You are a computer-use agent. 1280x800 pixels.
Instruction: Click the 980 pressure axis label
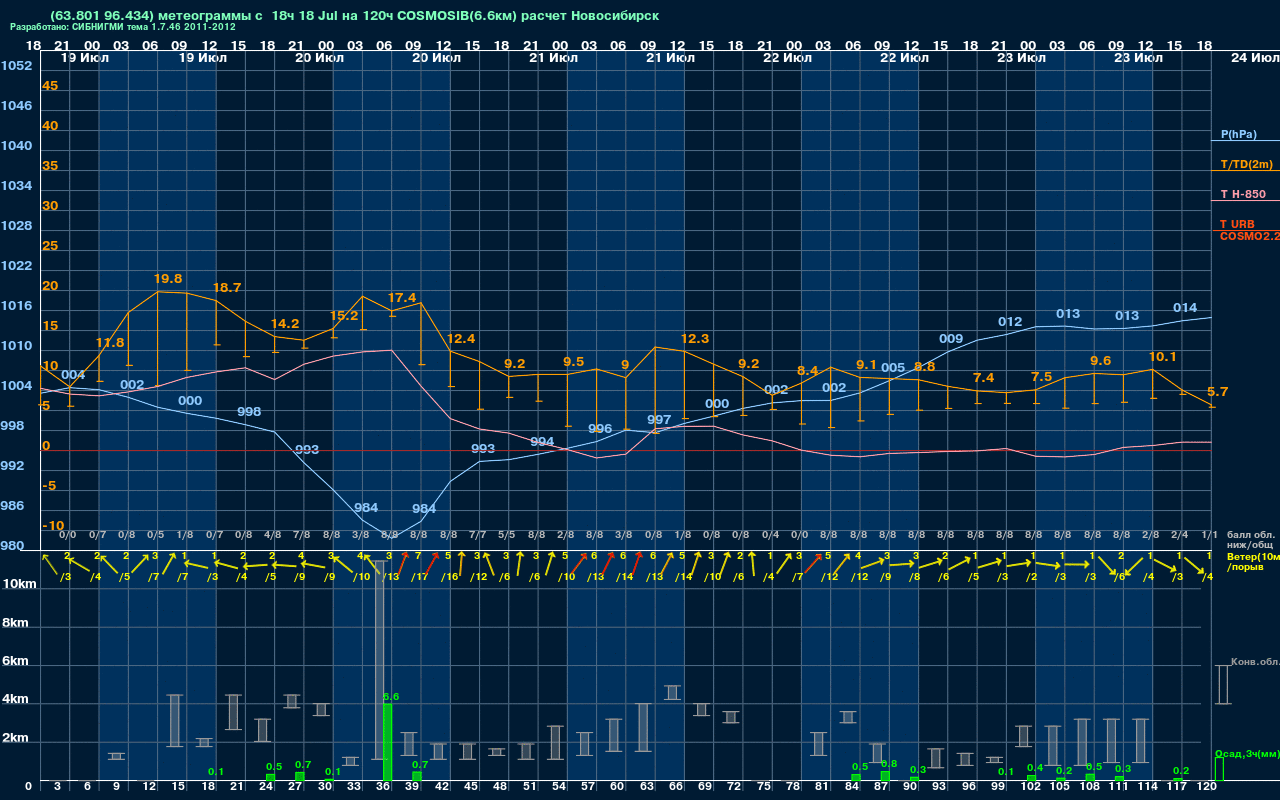pyautogui.click(x=12, y=546)
